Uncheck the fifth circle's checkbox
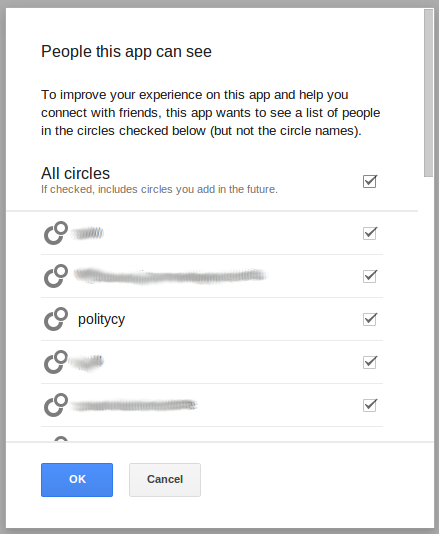 [x=370, y=405]
